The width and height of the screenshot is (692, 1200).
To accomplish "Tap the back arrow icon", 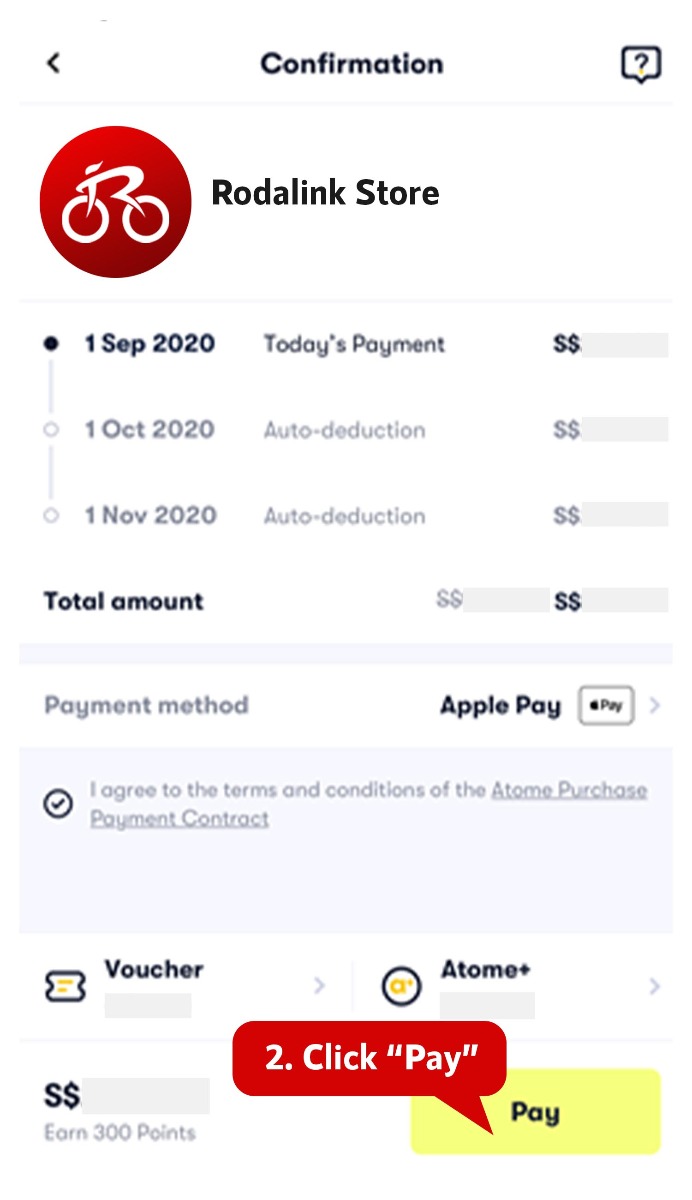I will 54,63.
